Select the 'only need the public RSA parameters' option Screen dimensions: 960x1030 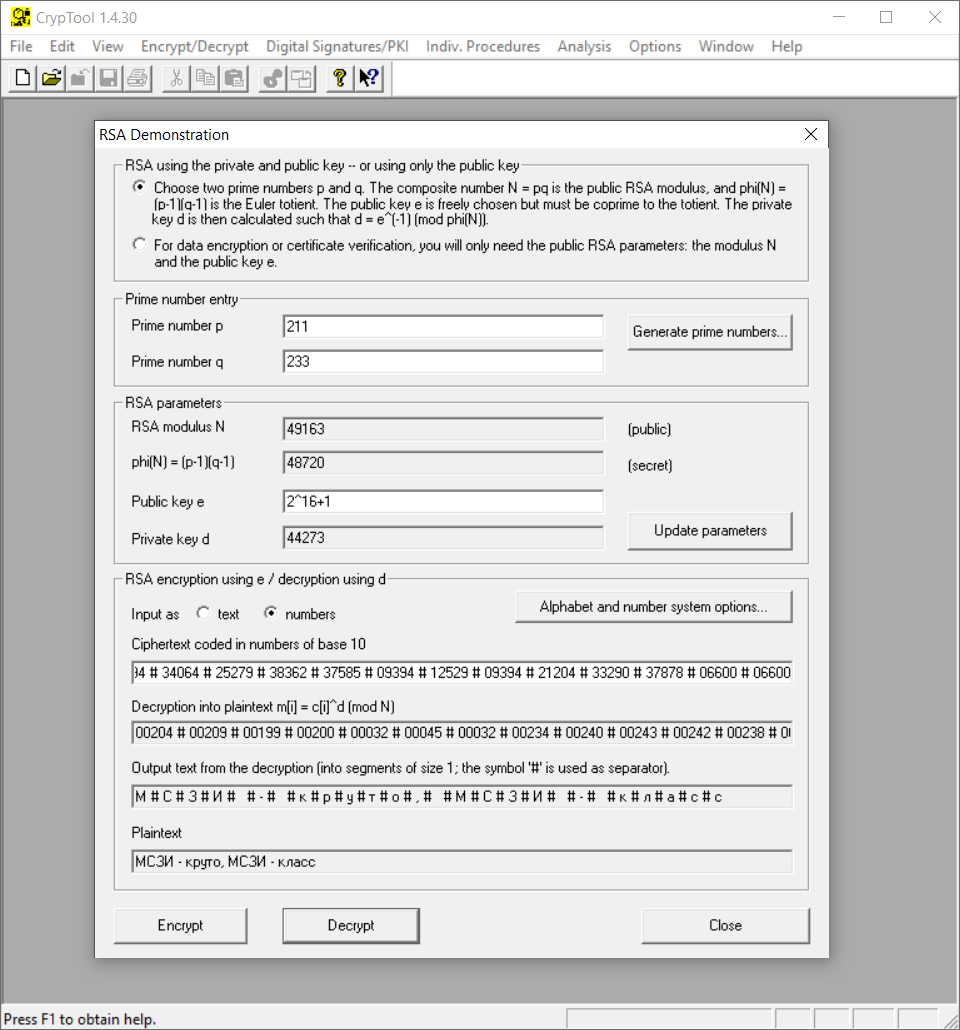point(139,244)
